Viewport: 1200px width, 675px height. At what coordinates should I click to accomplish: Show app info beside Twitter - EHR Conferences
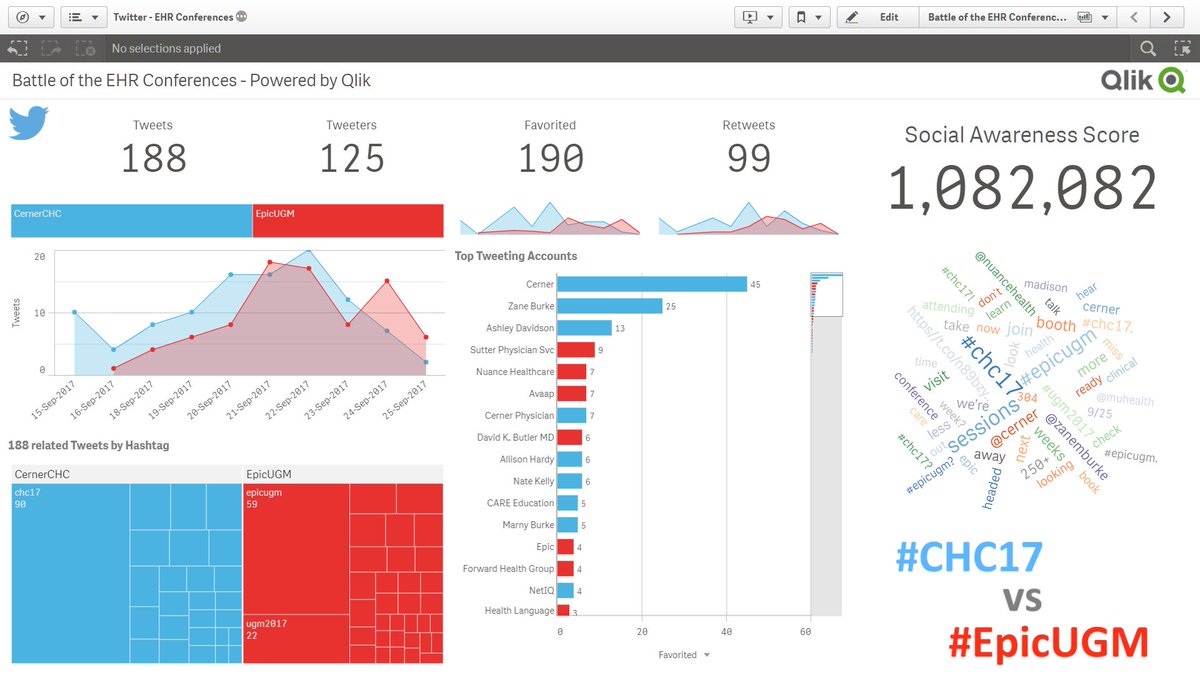pyautogui.click(x=242, y=18)
